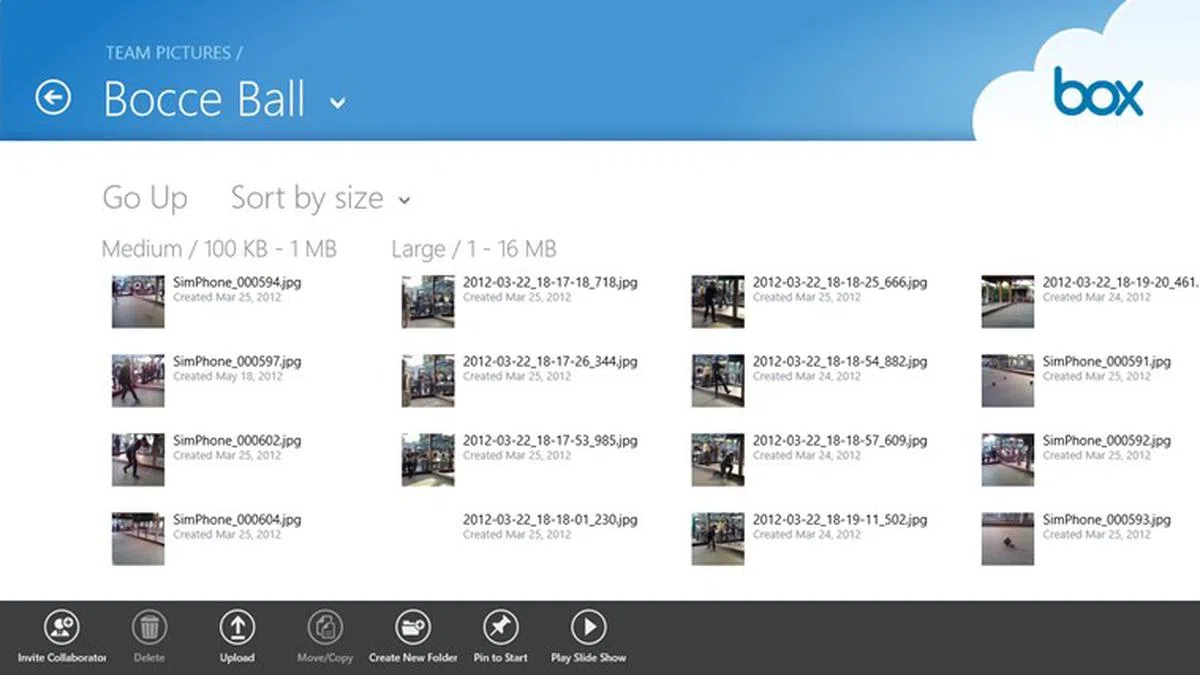1200x675 pixels.
Task: Navigate to TEAM PICTURES breadcrumb
Action: (x=169, y=52)
